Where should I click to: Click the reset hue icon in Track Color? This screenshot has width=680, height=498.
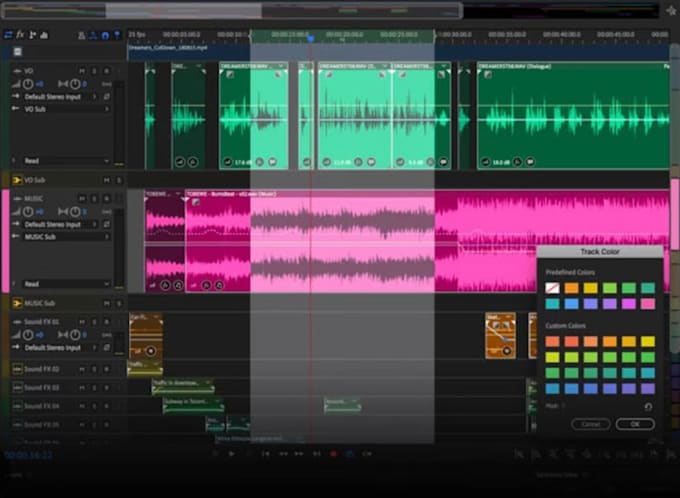(648, 406)
